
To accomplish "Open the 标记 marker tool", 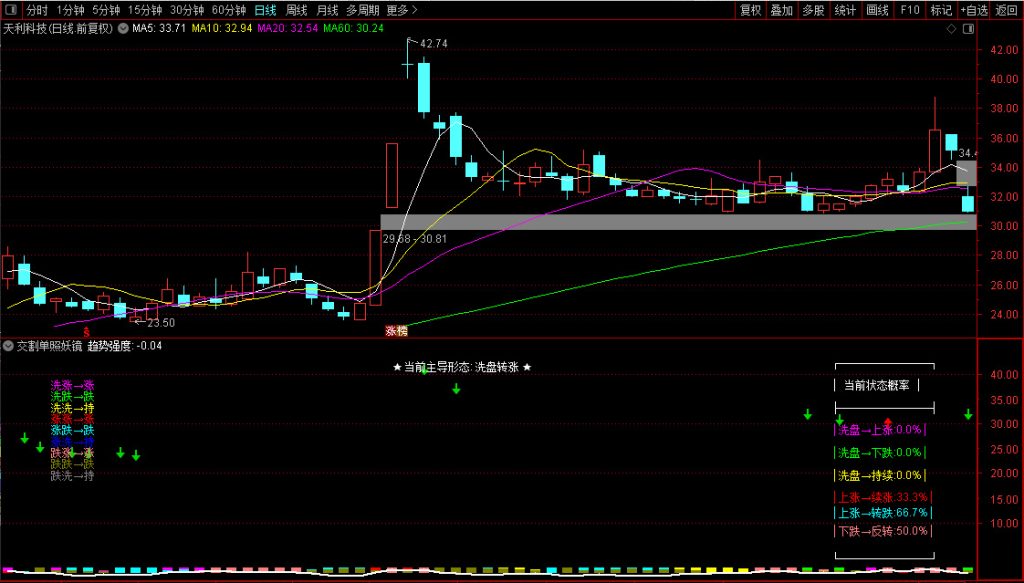I will [940, 10].
